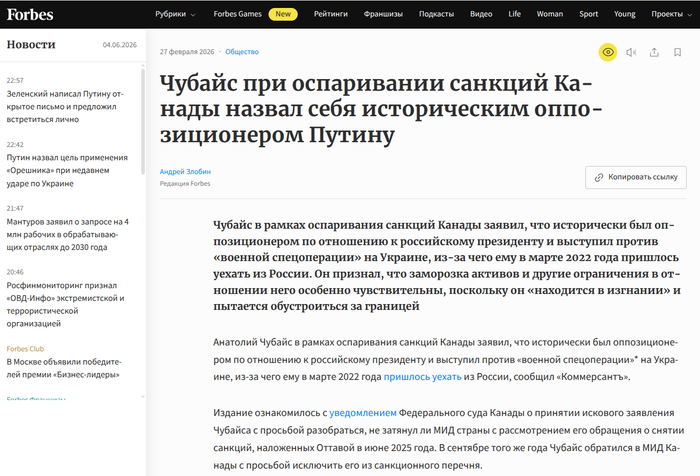Click the yellow New badge

pos(283,14)
